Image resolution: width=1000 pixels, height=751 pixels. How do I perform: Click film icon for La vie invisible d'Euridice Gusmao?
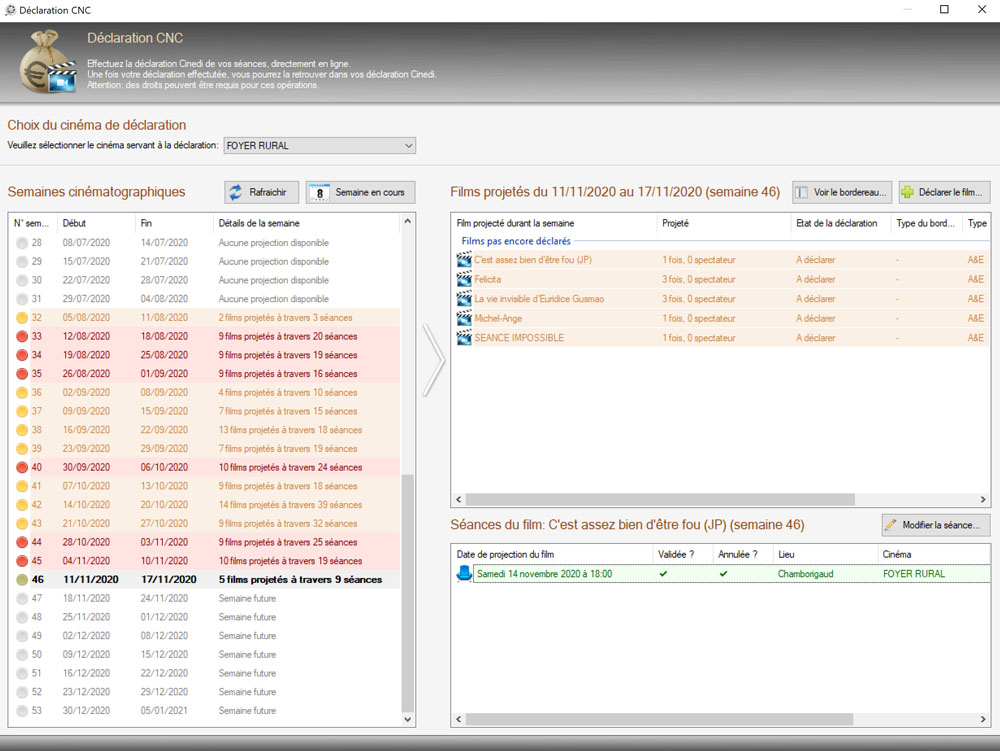pos(464,298)
